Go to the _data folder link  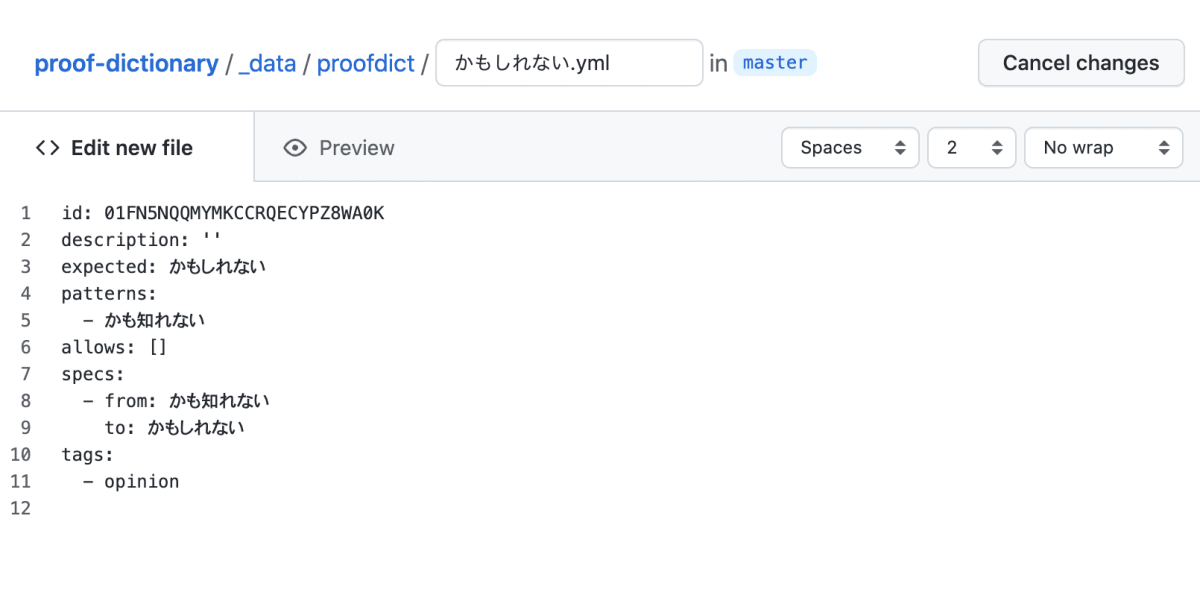point(267,63)
